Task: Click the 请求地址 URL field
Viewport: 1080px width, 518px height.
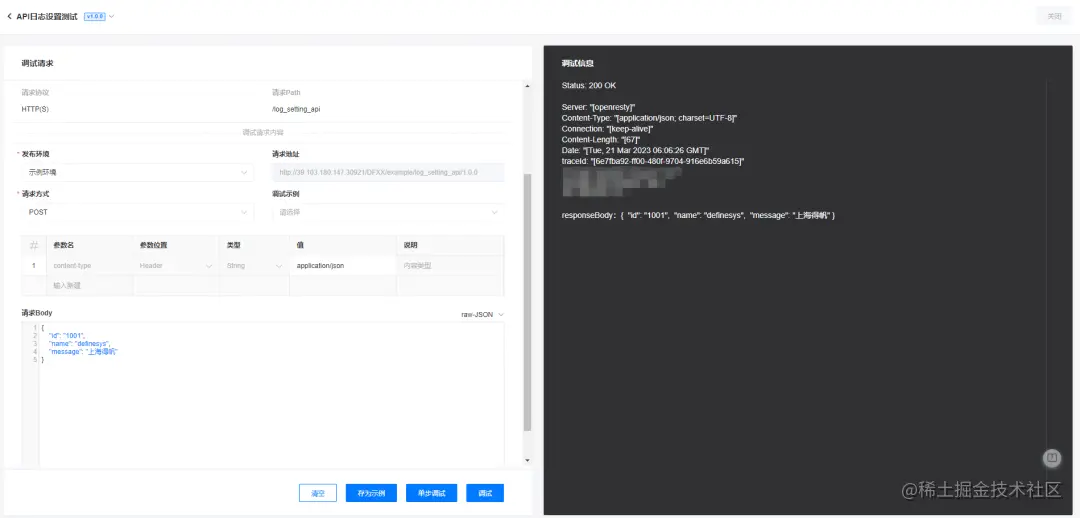Action: 388,172
